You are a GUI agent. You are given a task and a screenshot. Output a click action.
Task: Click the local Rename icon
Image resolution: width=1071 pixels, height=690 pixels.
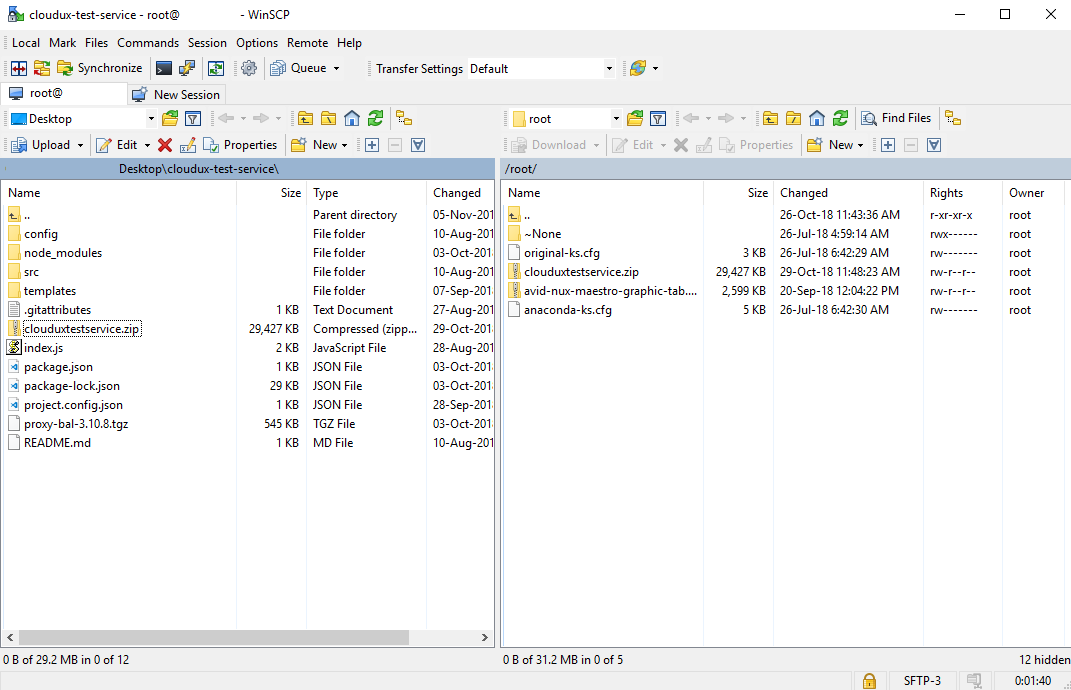coord(188,145)
